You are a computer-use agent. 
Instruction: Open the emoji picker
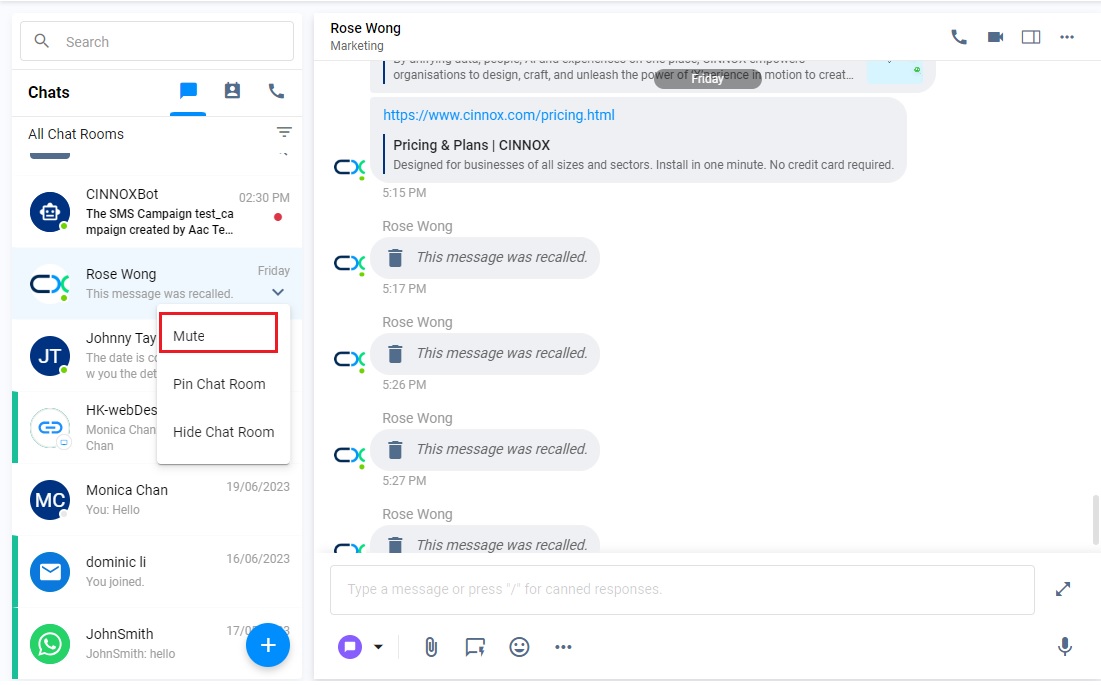click(519, 646)
